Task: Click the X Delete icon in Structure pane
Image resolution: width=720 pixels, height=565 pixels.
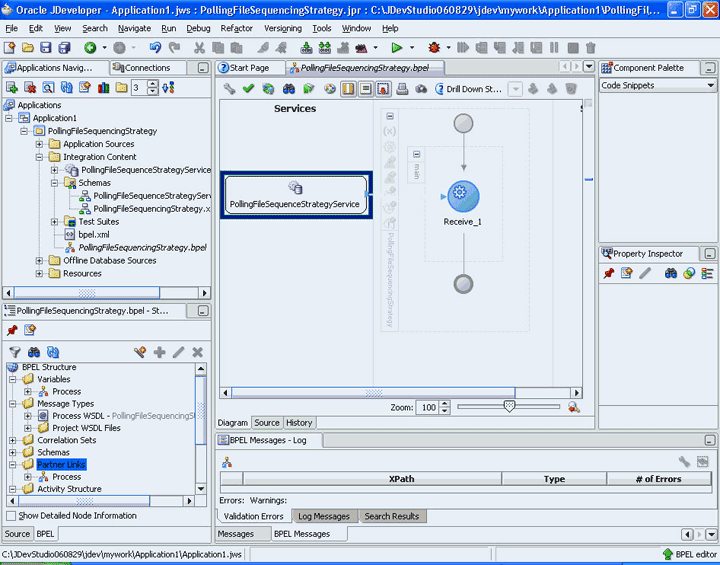Action: [197, 352]
